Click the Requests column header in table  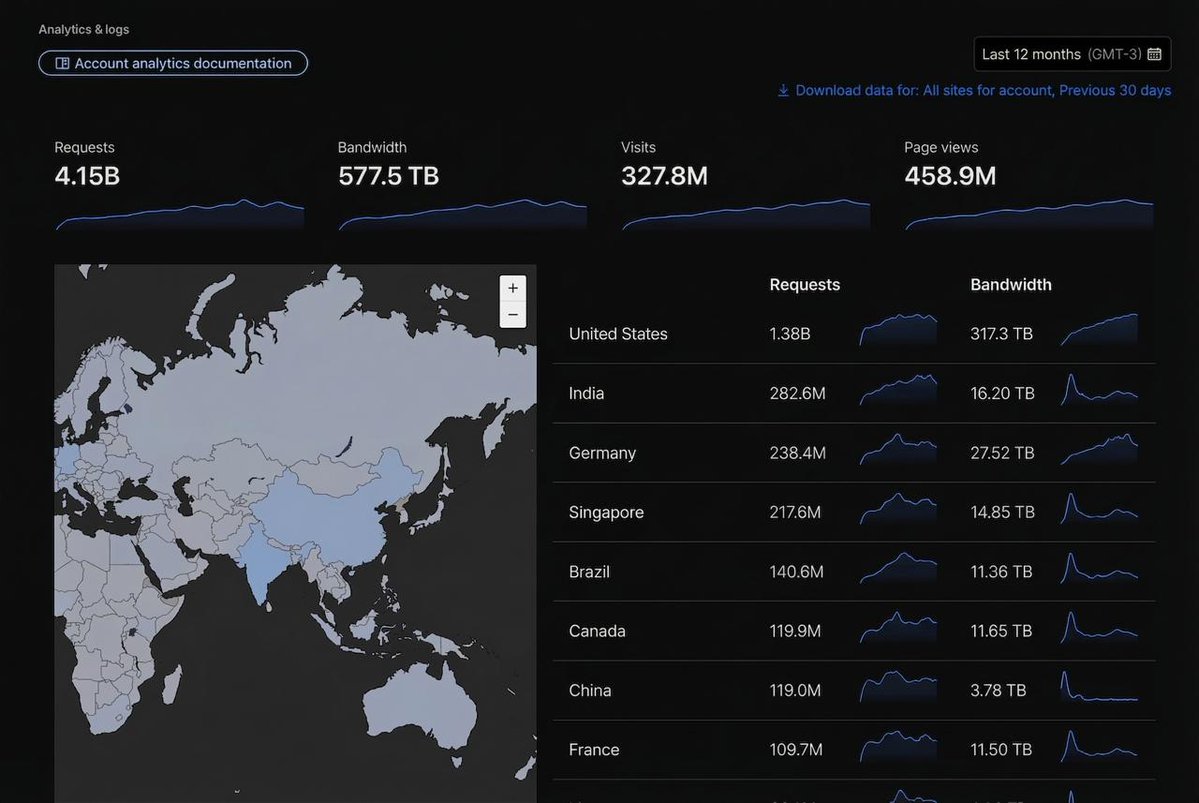click(804, 284)
